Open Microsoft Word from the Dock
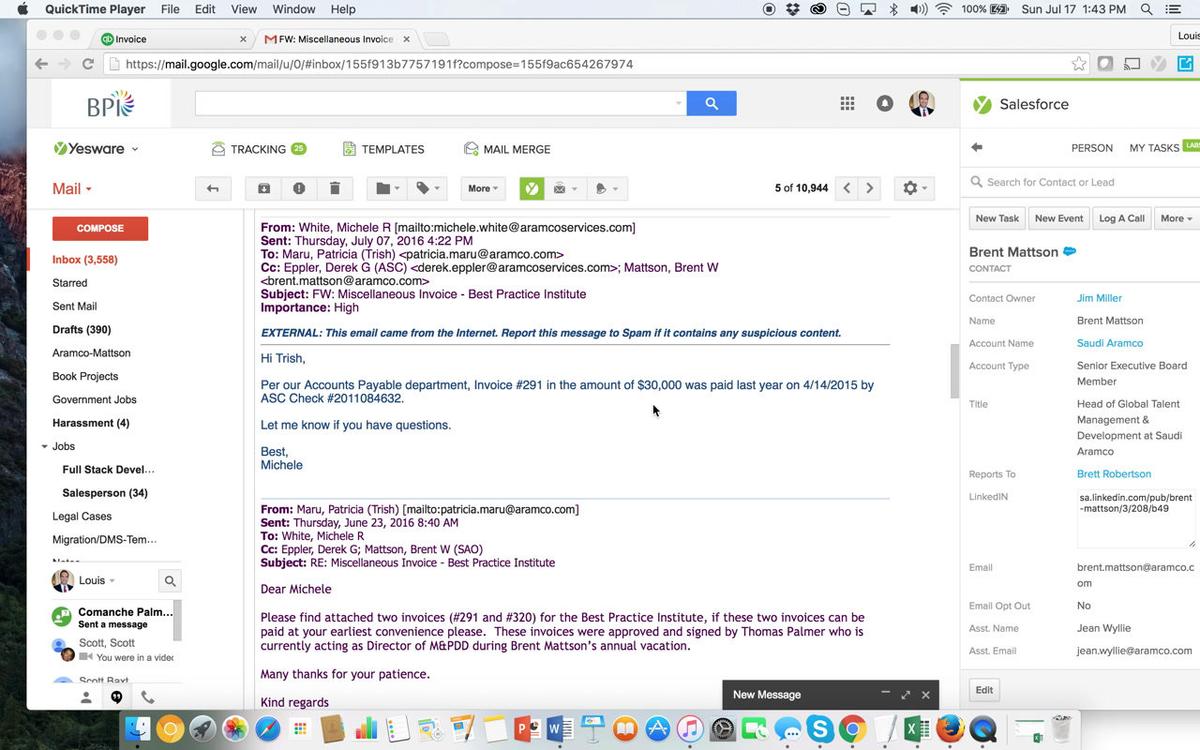This screenshot has height=750, width=1200. coord(559,728)
